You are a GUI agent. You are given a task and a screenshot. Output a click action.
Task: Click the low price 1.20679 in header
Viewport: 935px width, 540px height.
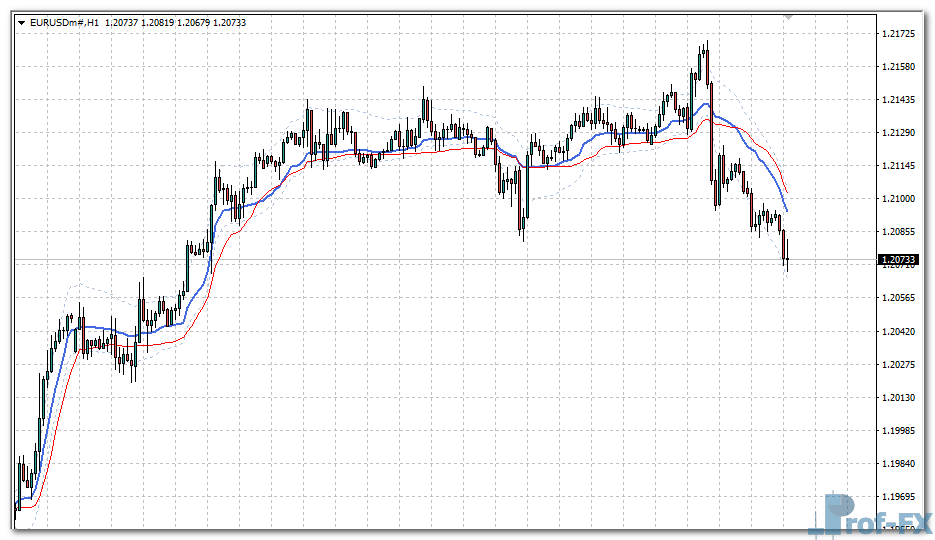(195, 23)
